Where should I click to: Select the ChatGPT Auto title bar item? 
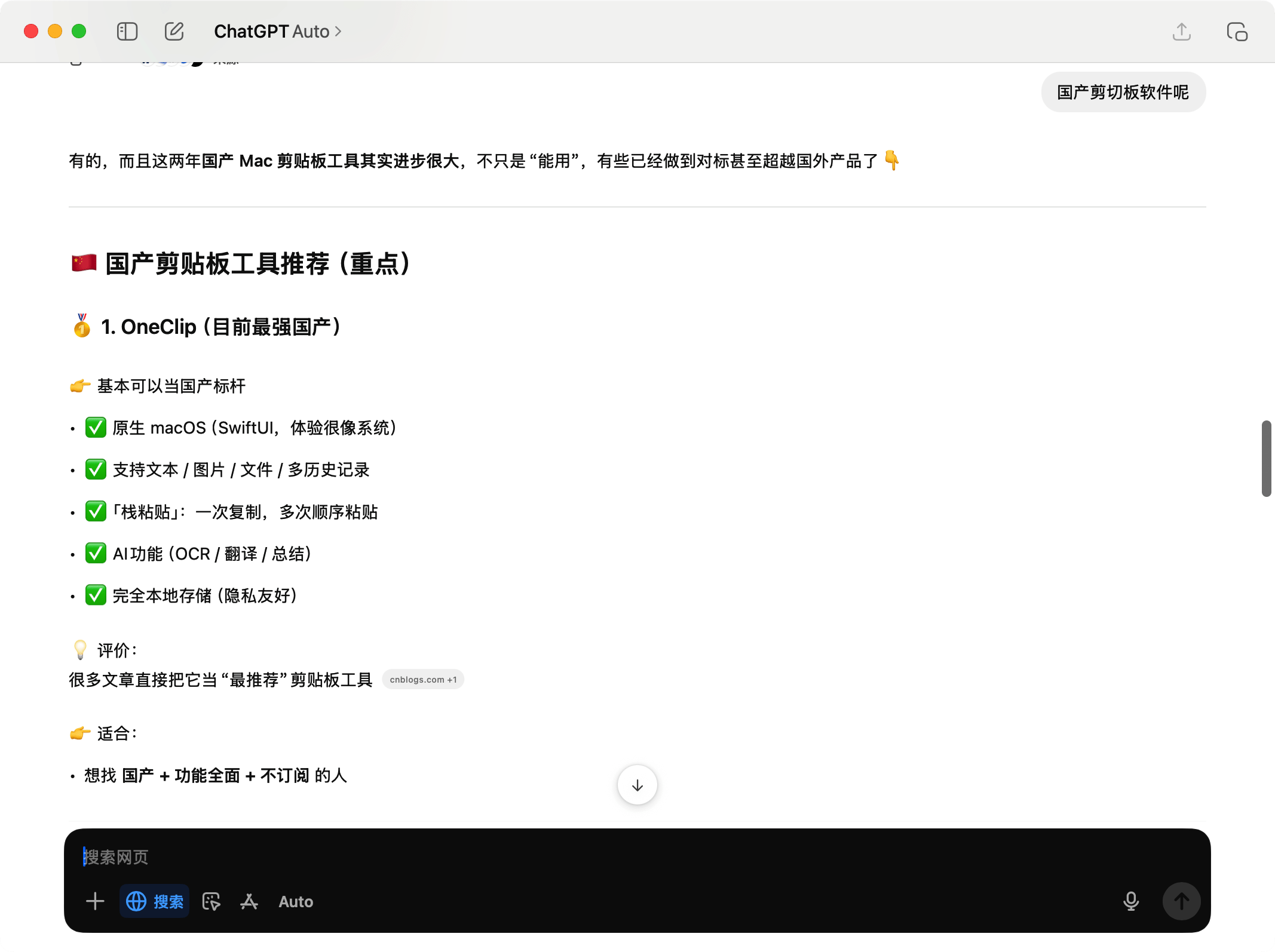tap(278, 31)
